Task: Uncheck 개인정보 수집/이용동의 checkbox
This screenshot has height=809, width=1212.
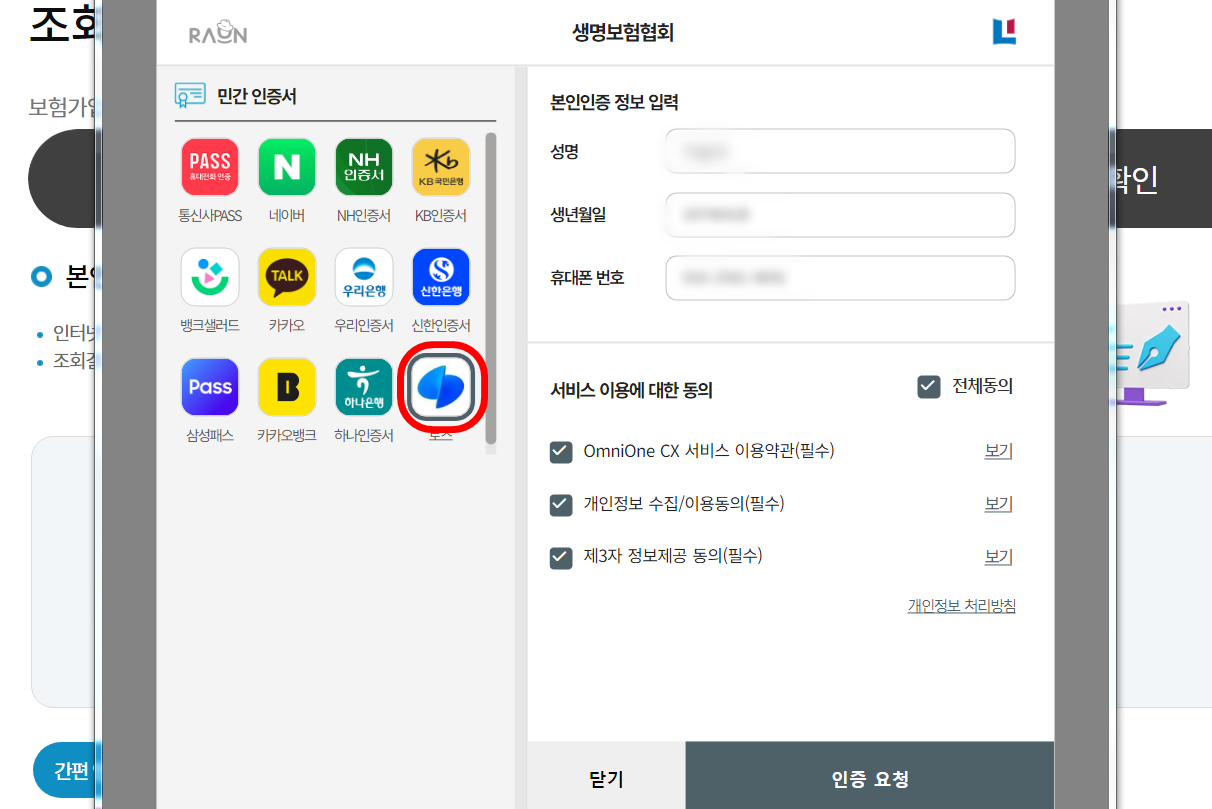Action: pos(561,504)
